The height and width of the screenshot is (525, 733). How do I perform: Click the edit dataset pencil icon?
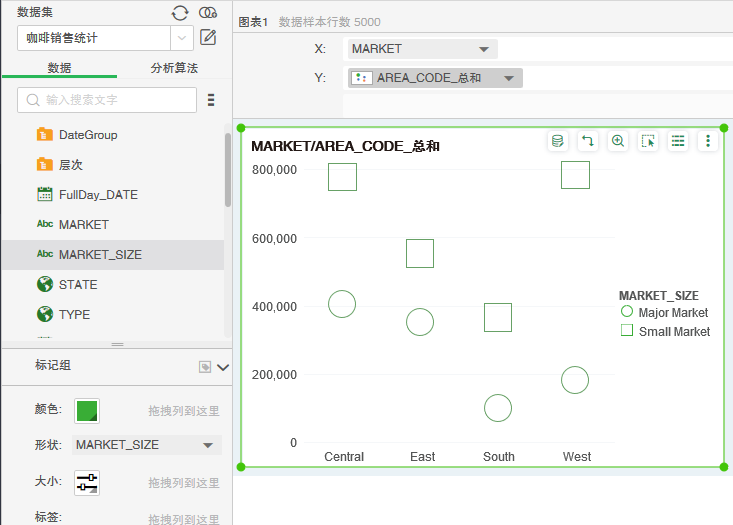208,38
